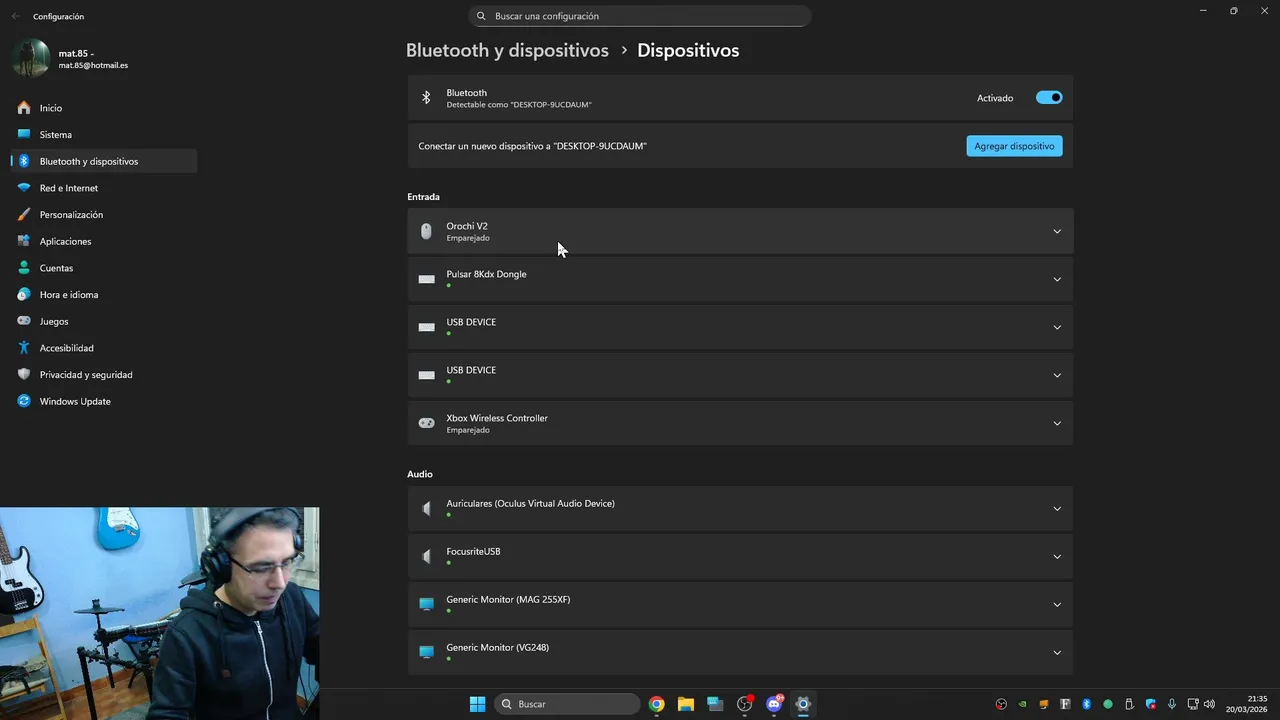The height and width of the screenshot is (720, 1280).
Task: Open Discord from the taskbar
Action: [x=774, y=704]
